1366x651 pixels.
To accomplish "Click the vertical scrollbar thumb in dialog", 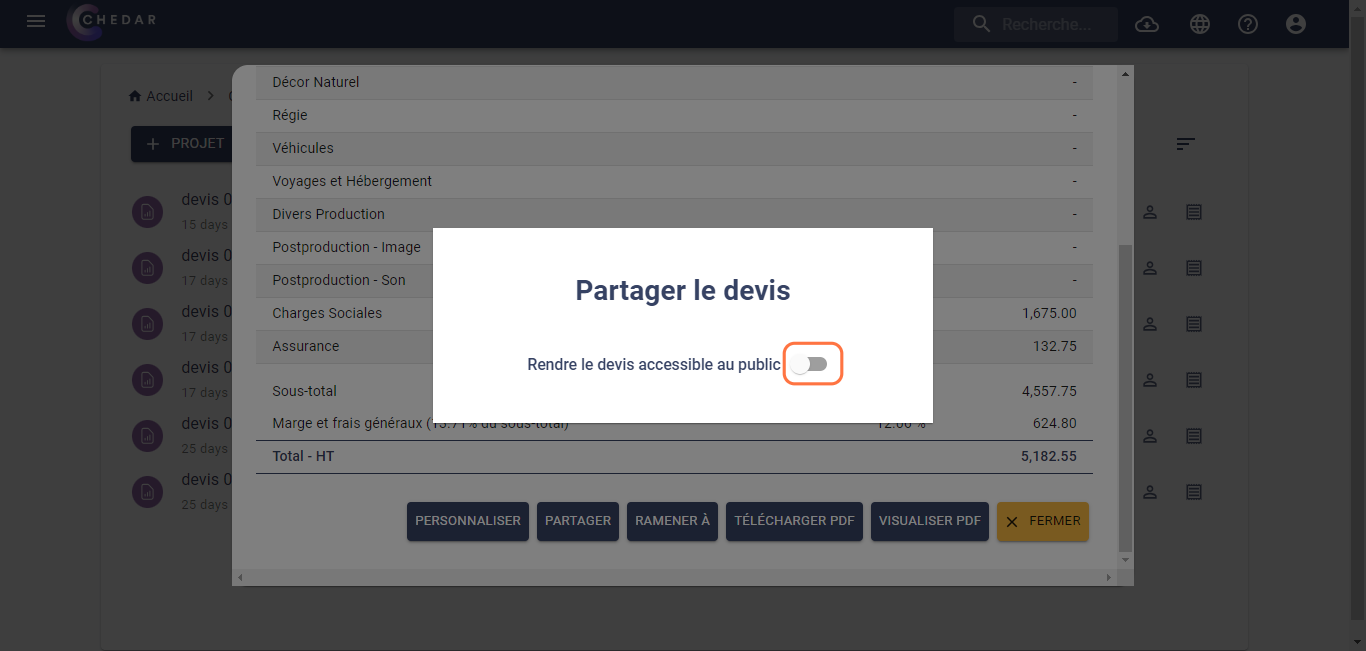I will pyautogui.click(x=1126, y=397).
